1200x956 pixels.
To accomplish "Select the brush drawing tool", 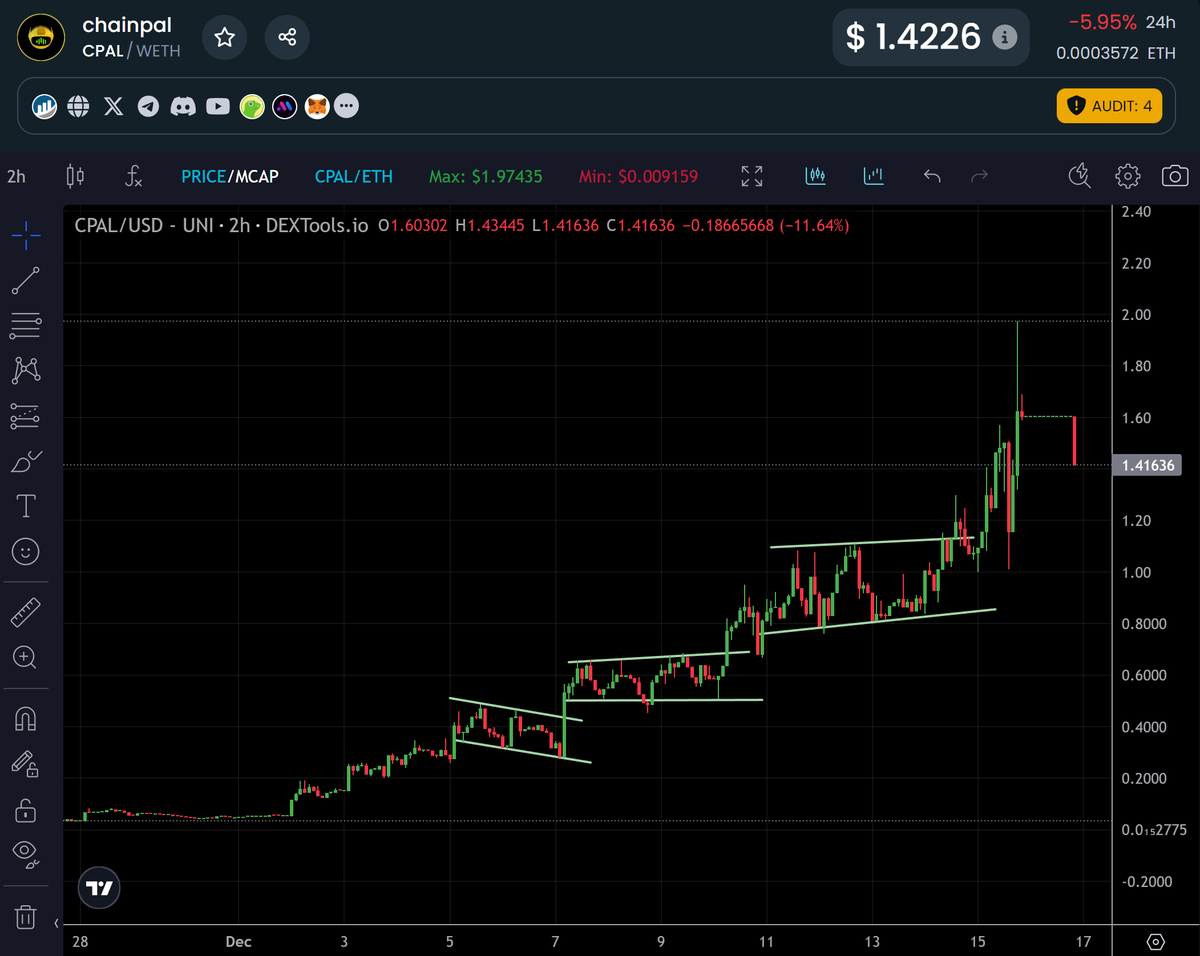I will [26, 461].
